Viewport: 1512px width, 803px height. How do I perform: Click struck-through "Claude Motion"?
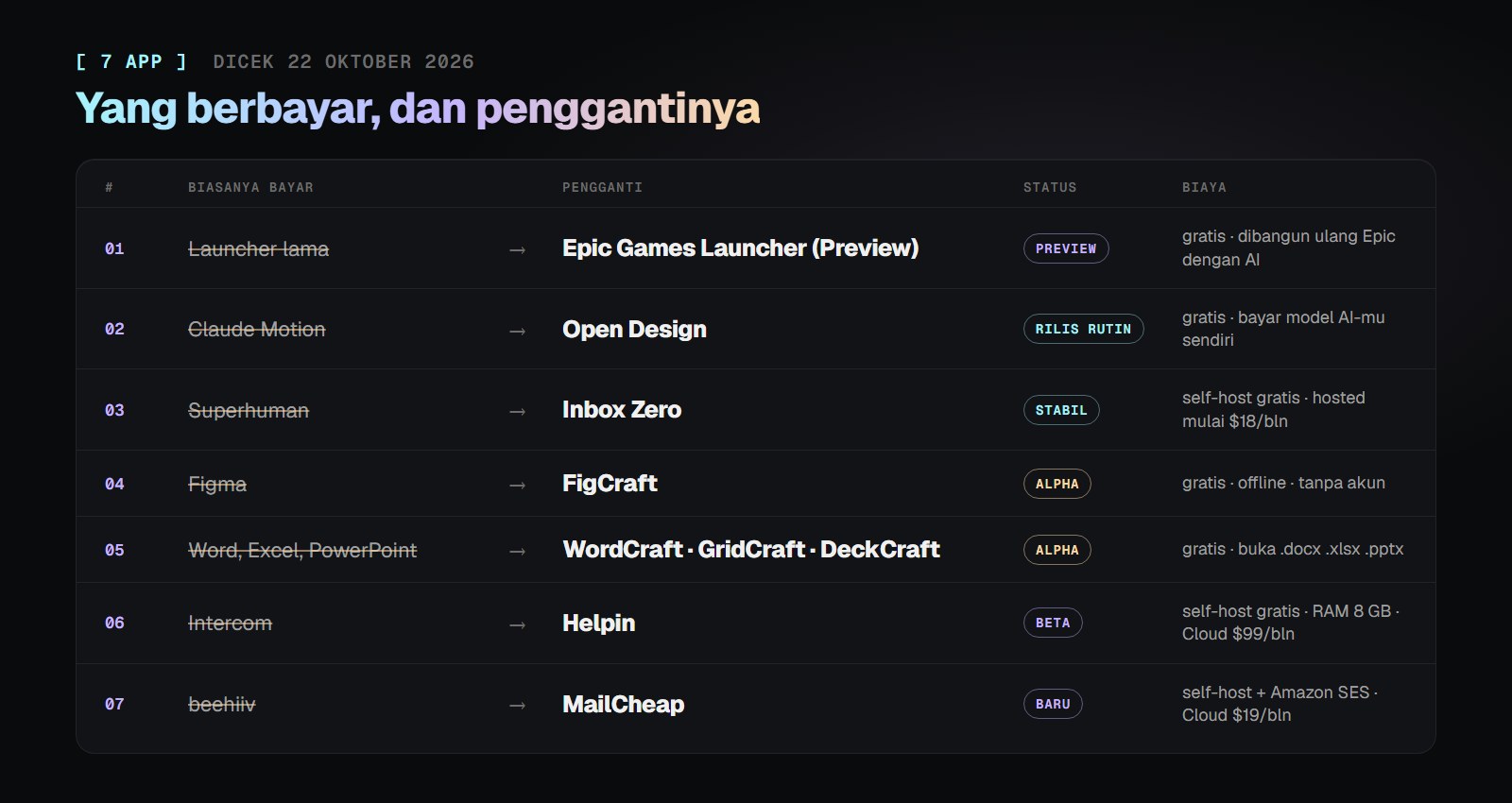click(256, 329)
